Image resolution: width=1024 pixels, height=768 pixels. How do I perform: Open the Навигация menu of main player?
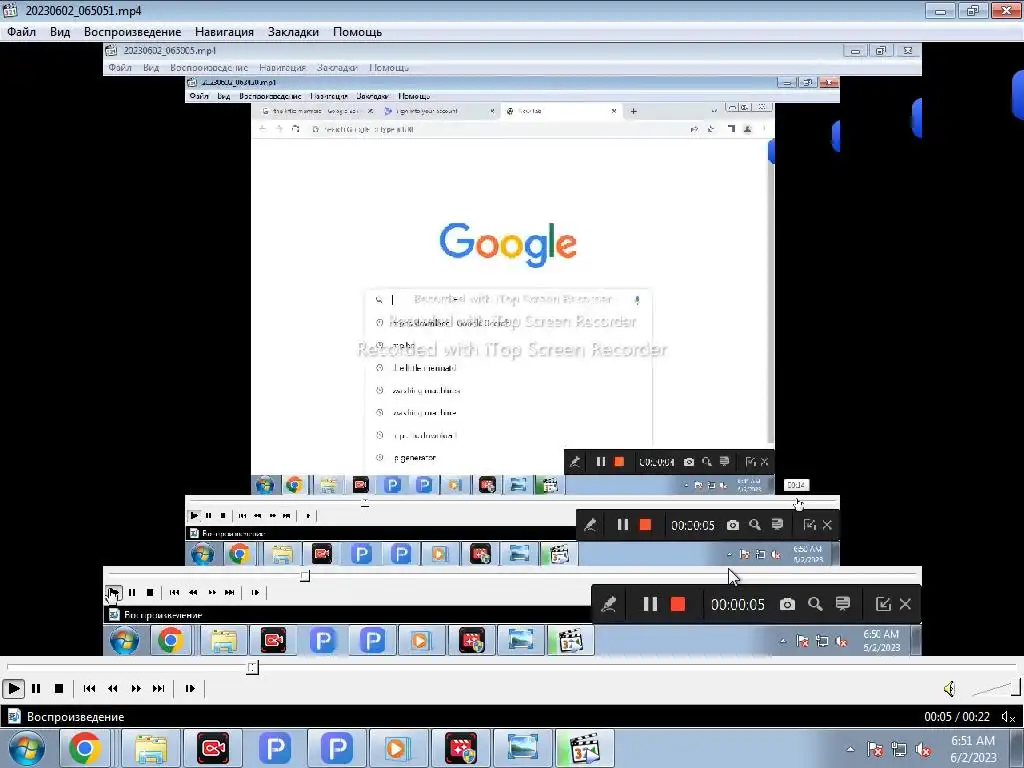pos(224,32)
